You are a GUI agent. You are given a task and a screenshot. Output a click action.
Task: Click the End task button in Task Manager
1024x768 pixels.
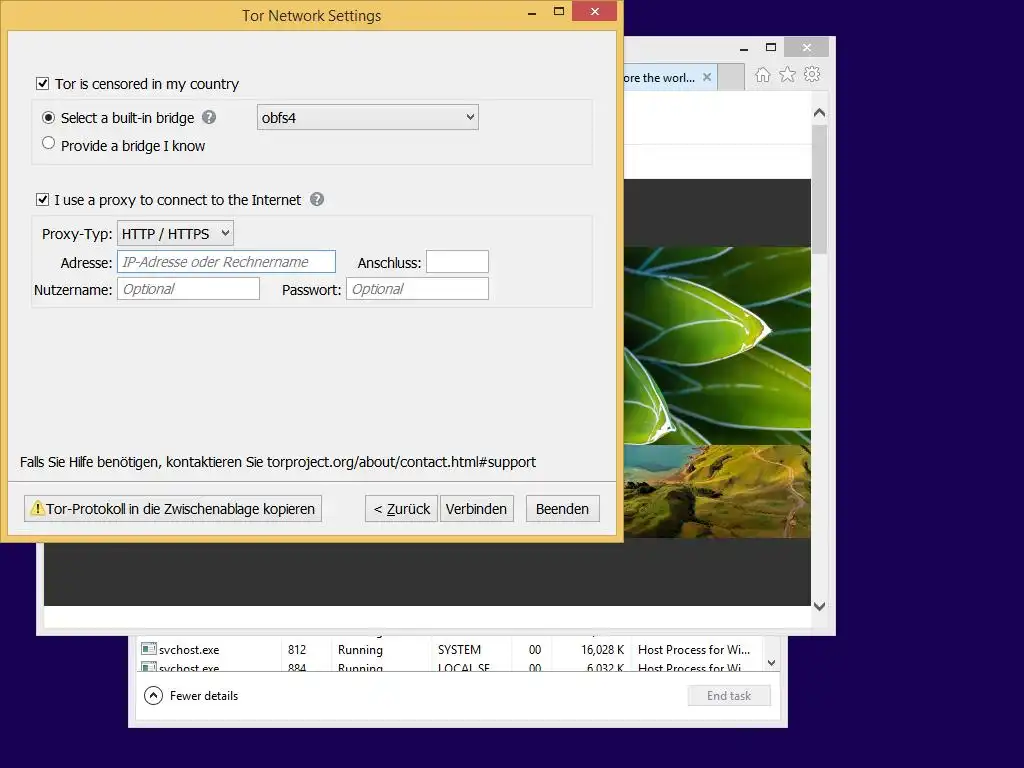click(729, 696)
